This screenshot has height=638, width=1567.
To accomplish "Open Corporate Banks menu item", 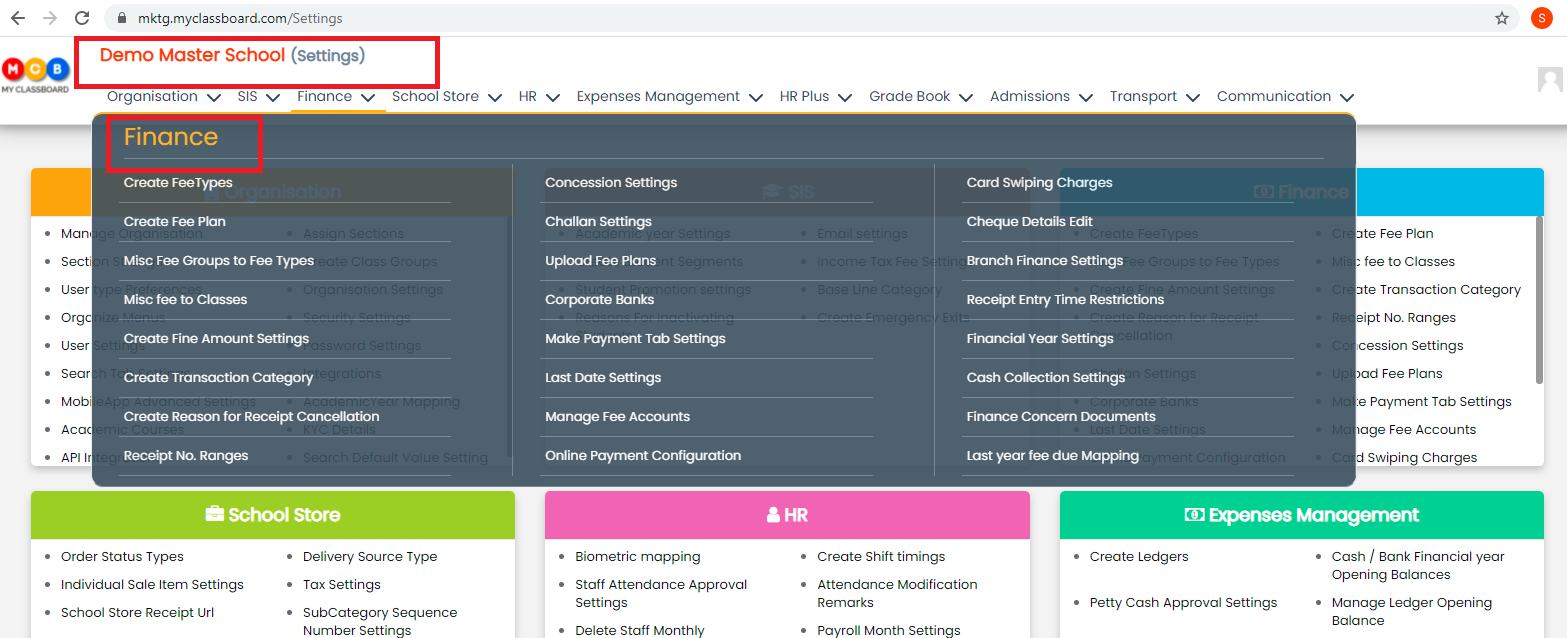I will click(x=599, y=300).
